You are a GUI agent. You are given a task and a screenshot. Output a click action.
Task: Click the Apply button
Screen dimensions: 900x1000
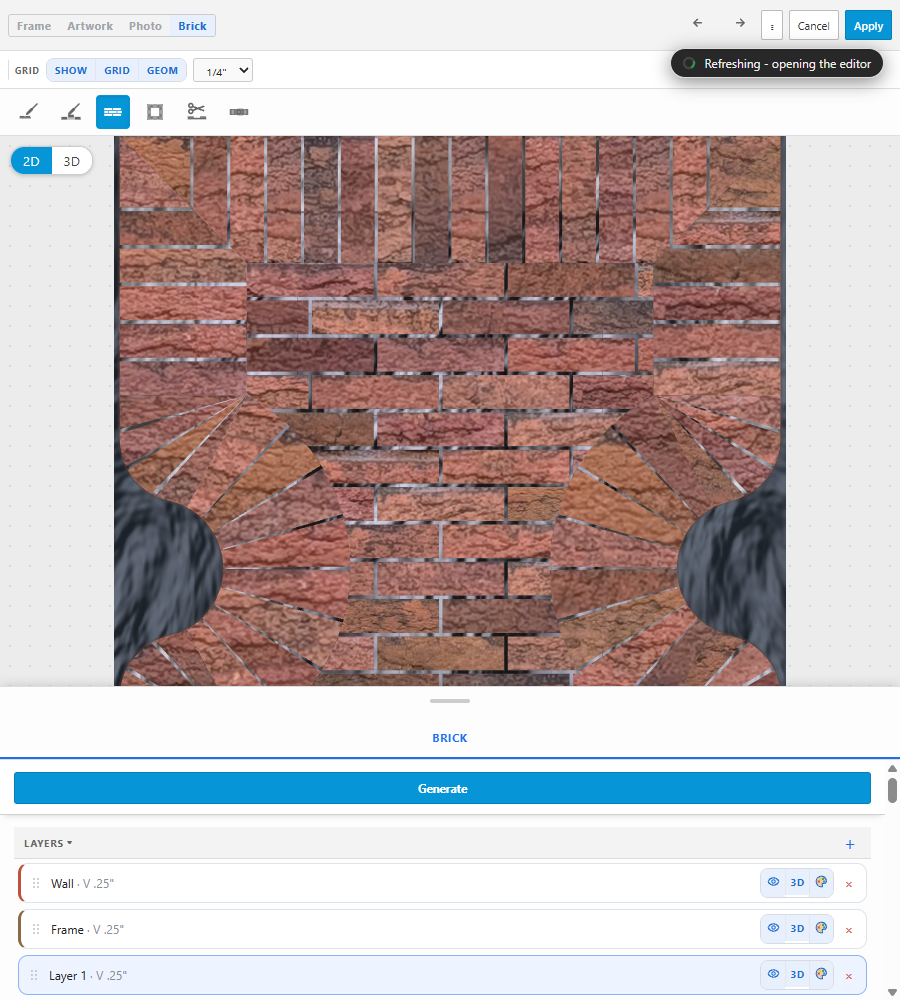[x=868, y=26]
